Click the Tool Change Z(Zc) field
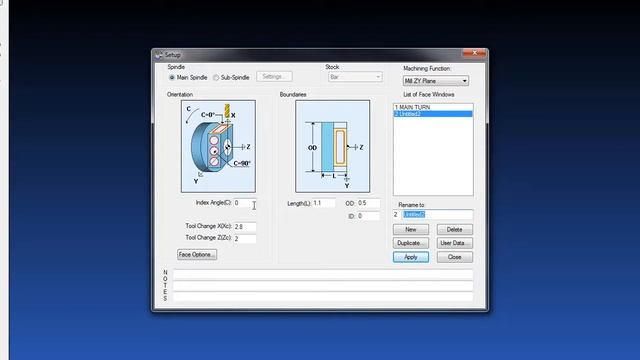 [245, 239]
